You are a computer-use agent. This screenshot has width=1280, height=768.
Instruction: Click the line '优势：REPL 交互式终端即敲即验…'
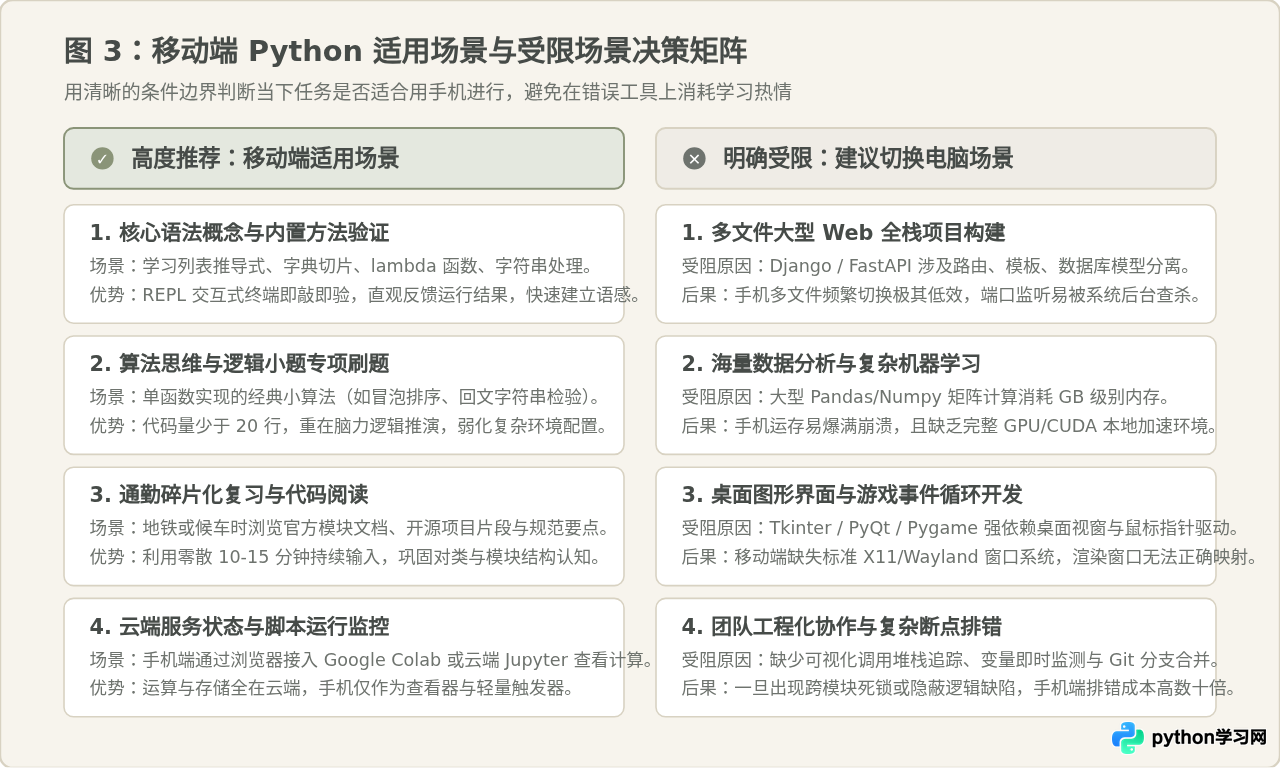[x=365, y=296]
